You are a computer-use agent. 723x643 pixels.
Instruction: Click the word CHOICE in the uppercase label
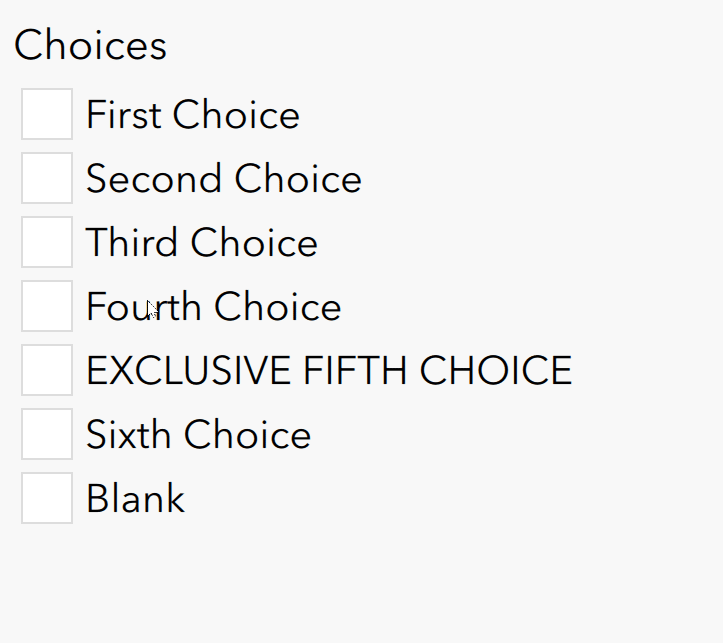pyautogui.click(x=495, y=371)
